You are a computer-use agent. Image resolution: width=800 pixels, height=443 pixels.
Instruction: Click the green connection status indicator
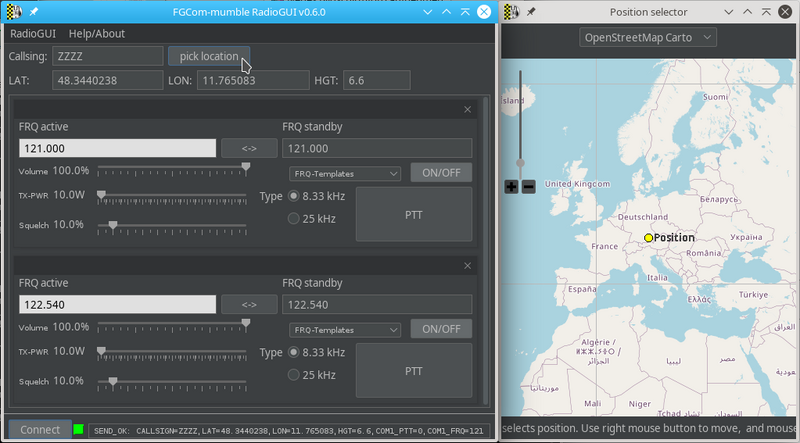[78, 429]
